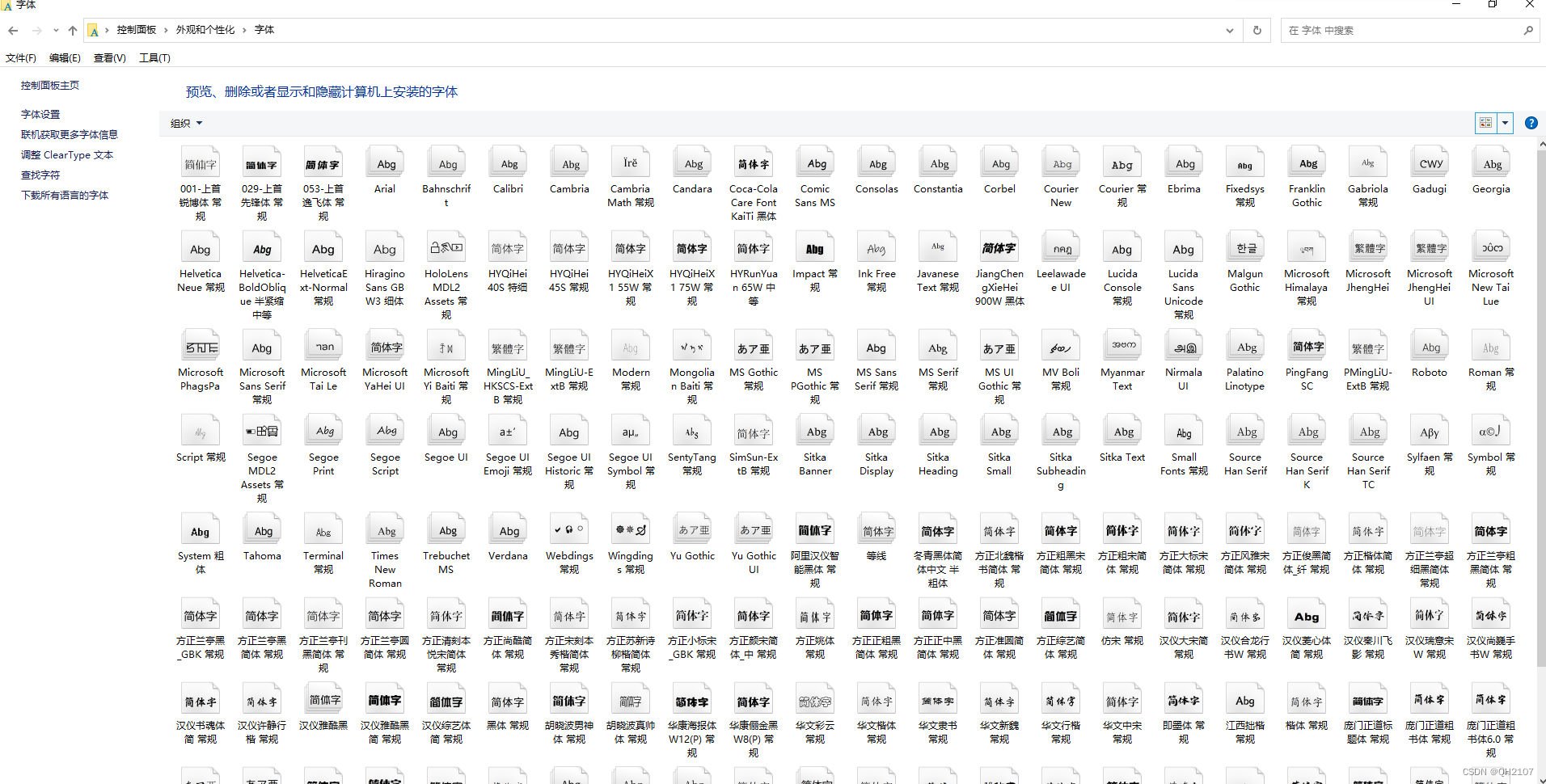Go up one level with up arrow

(x=73, y=31)
